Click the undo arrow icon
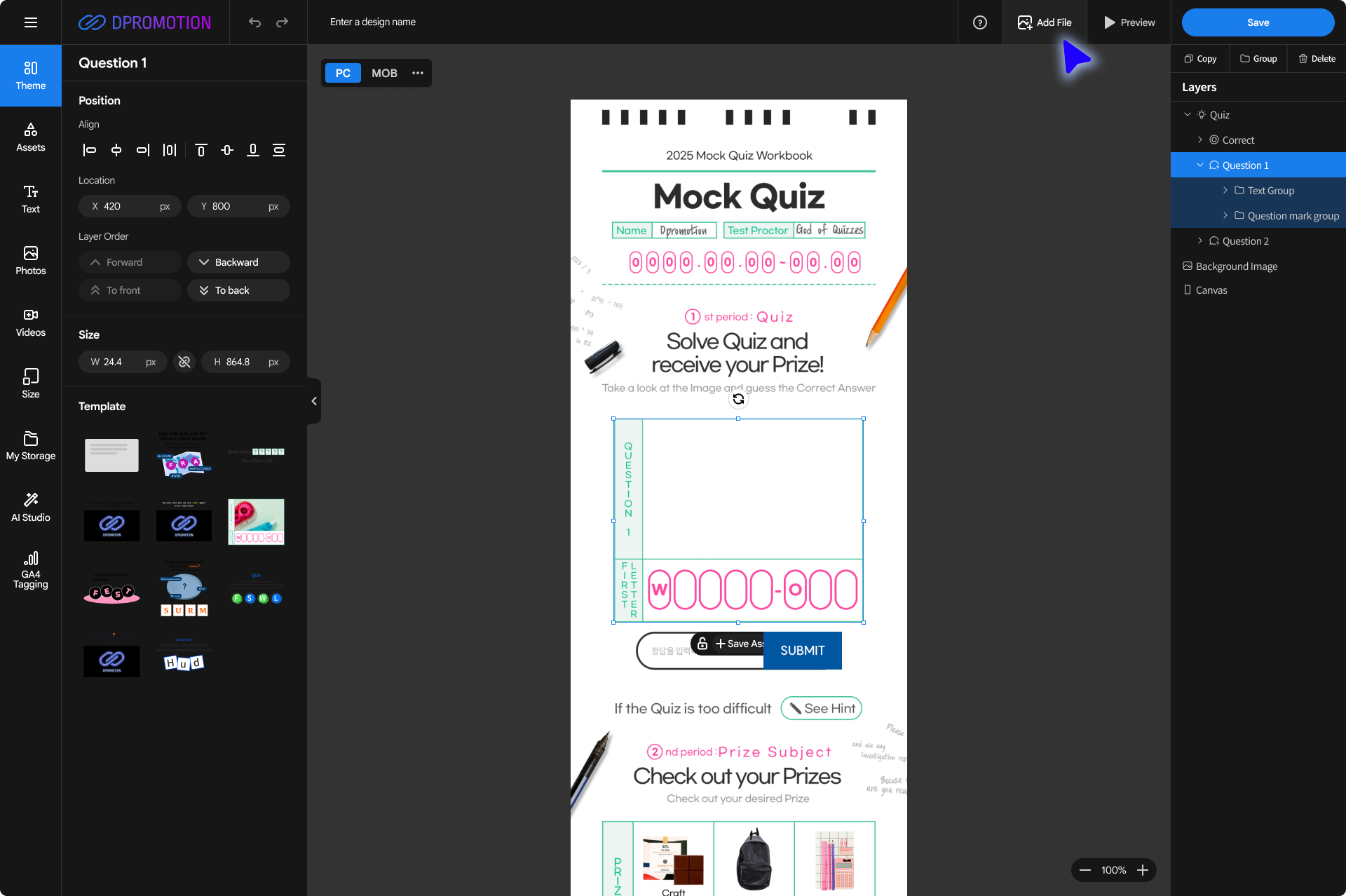 254,22
